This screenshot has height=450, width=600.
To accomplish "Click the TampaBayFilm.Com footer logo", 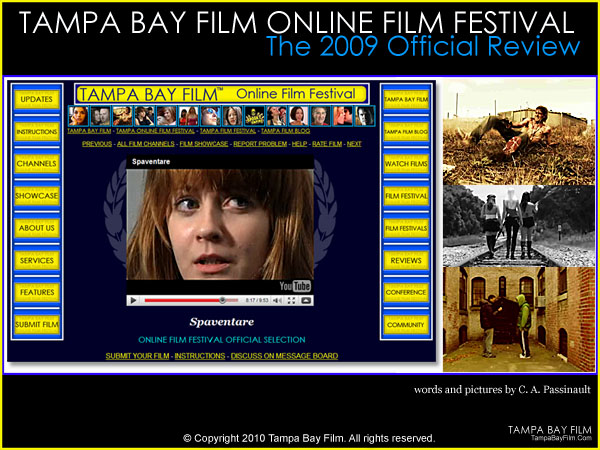I will [549, 433].
